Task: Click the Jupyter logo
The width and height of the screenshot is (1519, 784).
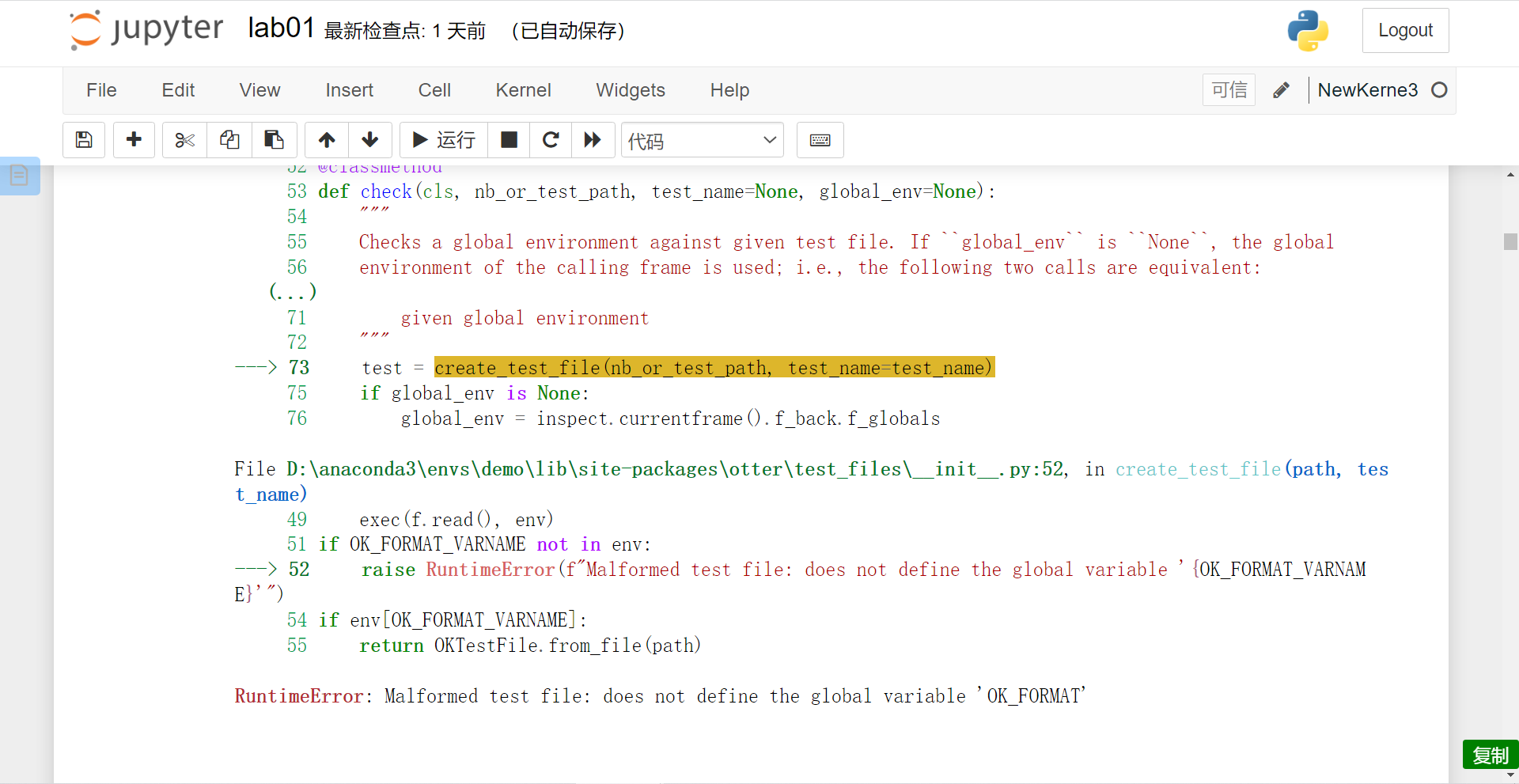Action: point(146,30)
